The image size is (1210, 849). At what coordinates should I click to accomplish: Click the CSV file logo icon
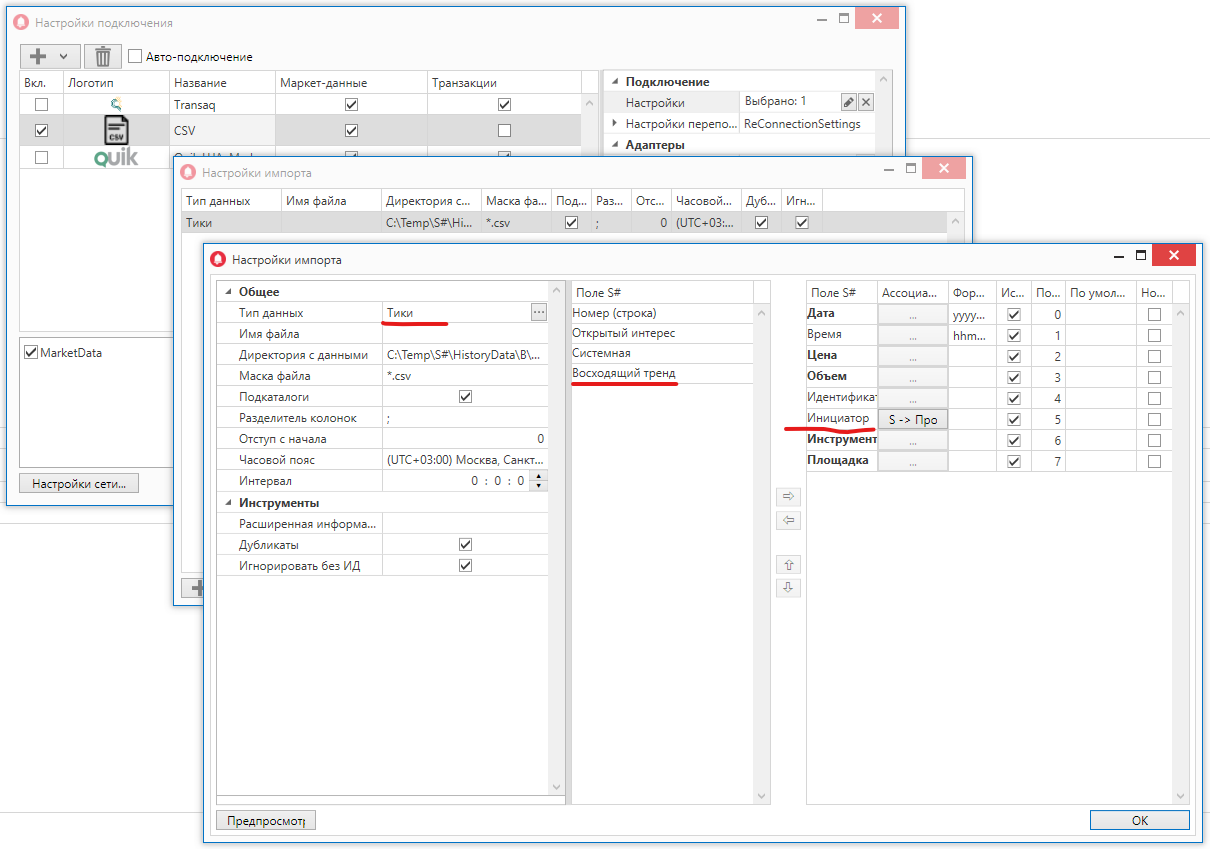pos(116,130)
